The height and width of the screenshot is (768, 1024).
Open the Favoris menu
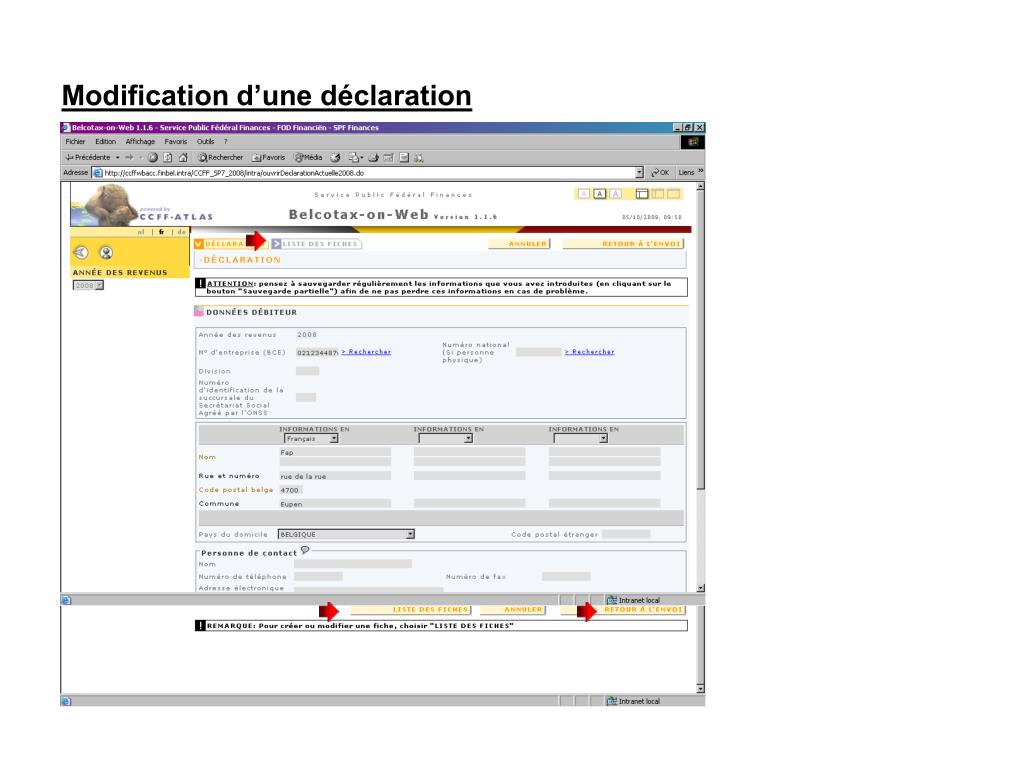point(176,142)
